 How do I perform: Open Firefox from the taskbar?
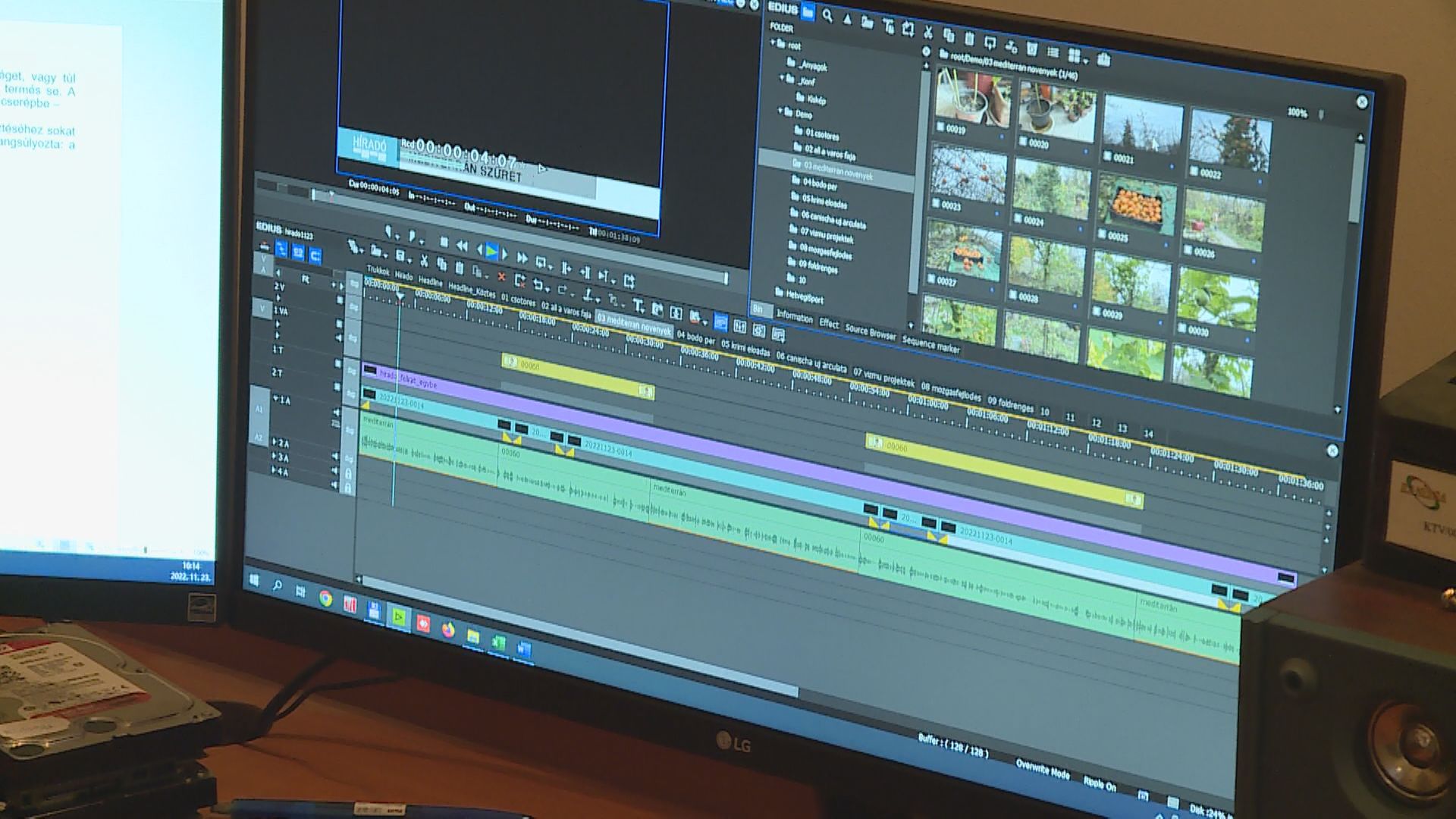(448, 629)
